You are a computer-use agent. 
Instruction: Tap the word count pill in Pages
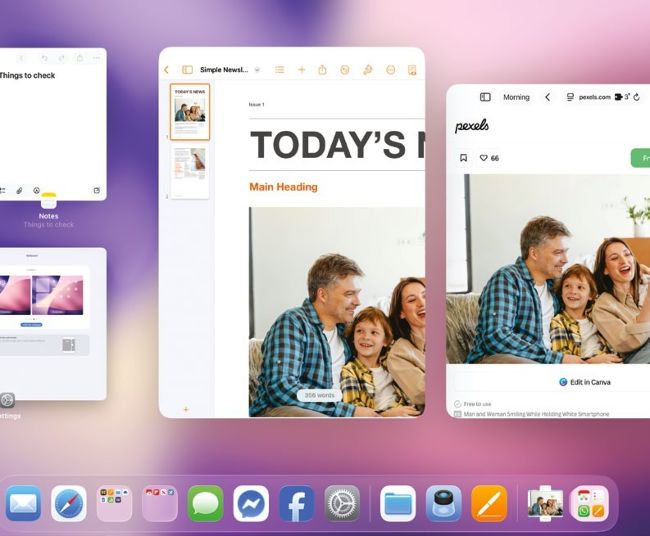coord(319,395)
